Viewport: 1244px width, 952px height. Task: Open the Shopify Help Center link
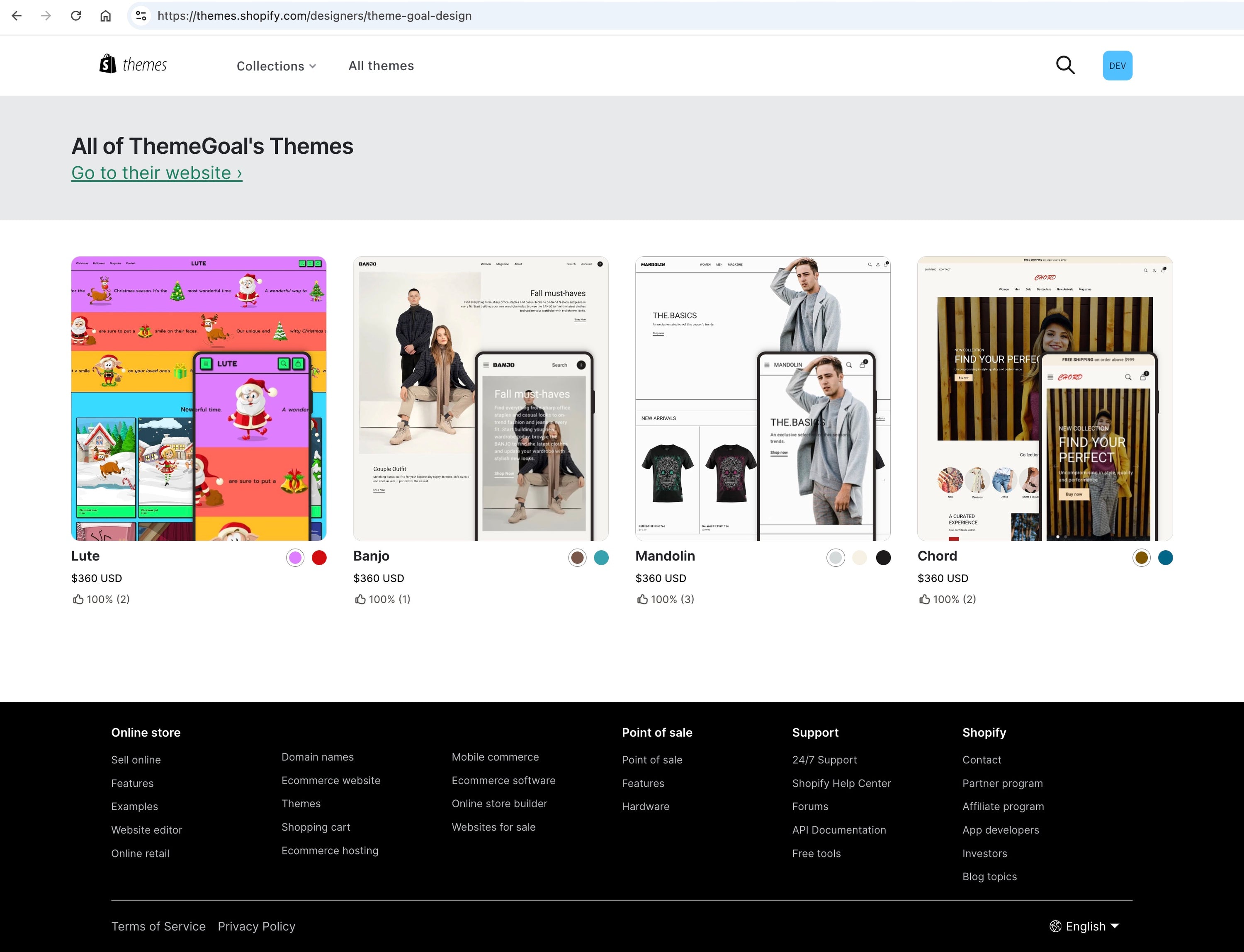click(x=841, y=783)
